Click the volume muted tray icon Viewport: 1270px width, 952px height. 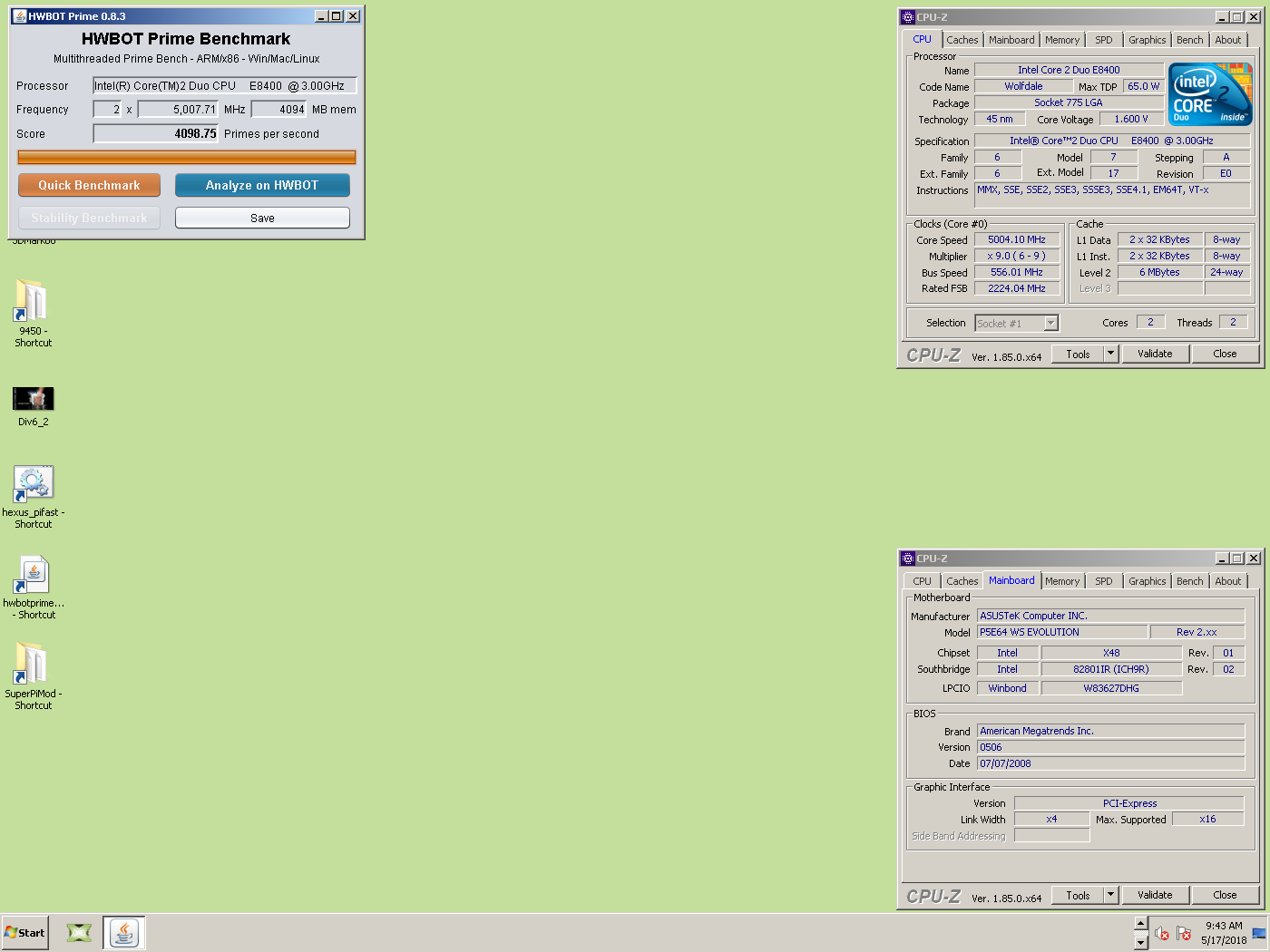coord(1162,933)
